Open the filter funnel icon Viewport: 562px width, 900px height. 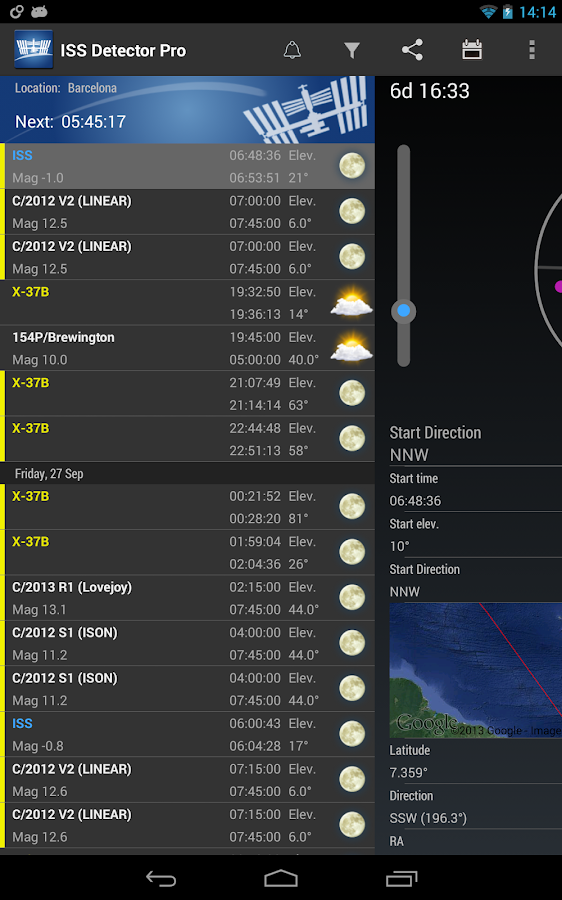[x=352, y=51]
